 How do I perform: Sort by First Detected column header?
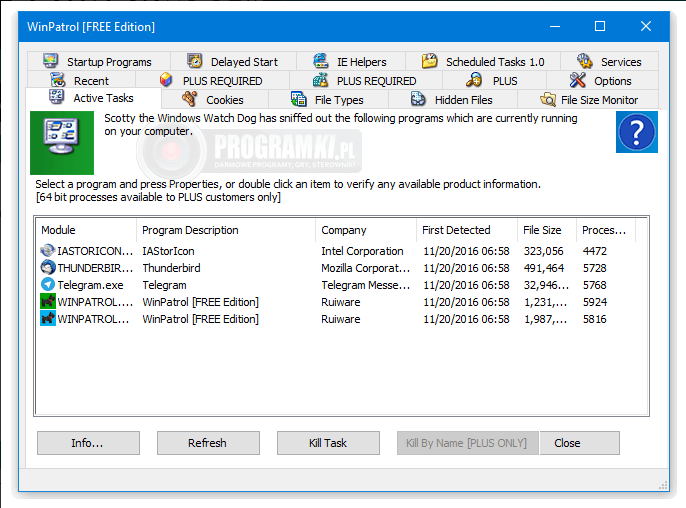pos(467,230)
